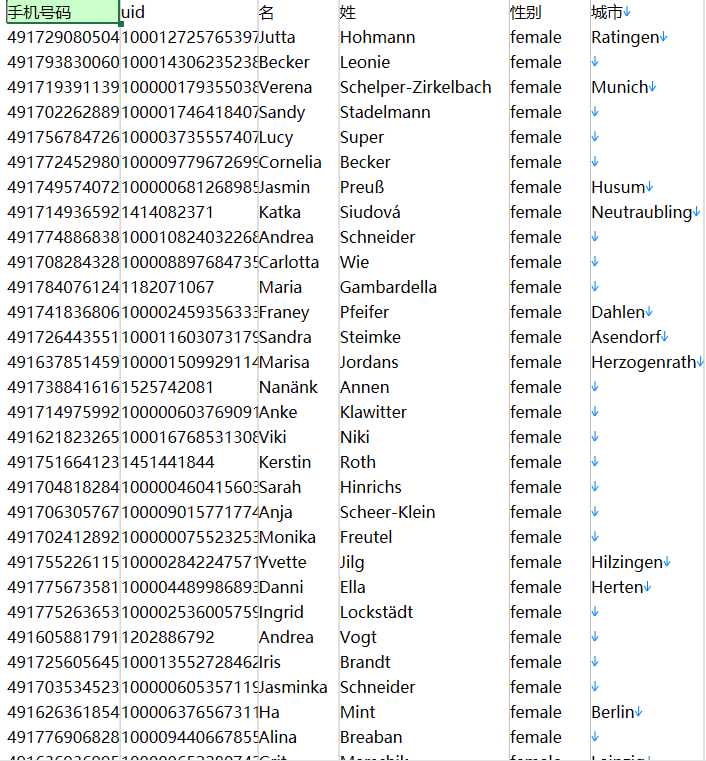Image resolution: width=706 pixels, height=761 pixels.
Task: Click the uid cell 1182071067
Action: click(x=189, y=287)
